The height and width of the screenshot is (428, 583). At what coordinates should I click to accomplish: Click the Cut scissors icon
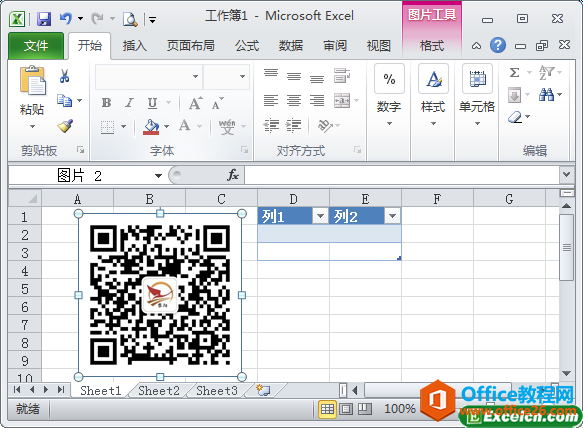(64, 76)
